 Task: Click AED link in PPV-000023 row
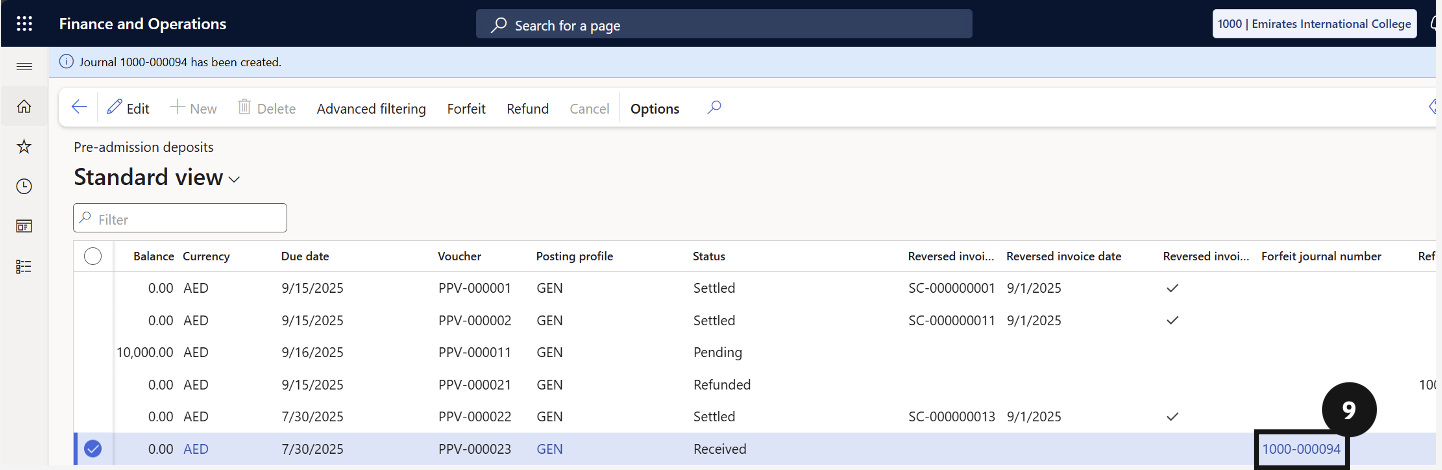tap(196, 449)
